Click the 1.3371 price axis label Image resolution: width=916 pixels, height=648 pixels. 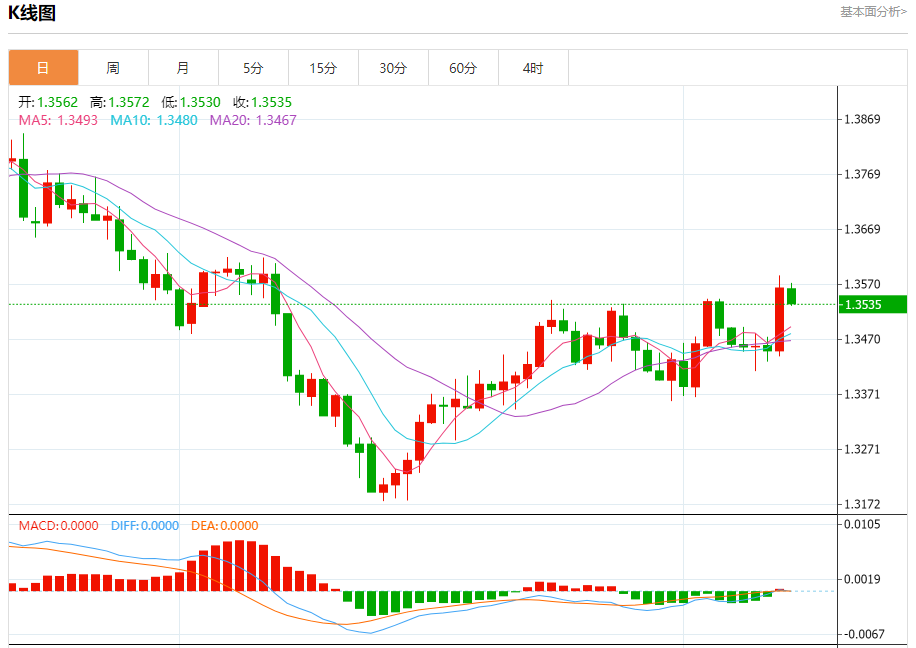point(862,394)
